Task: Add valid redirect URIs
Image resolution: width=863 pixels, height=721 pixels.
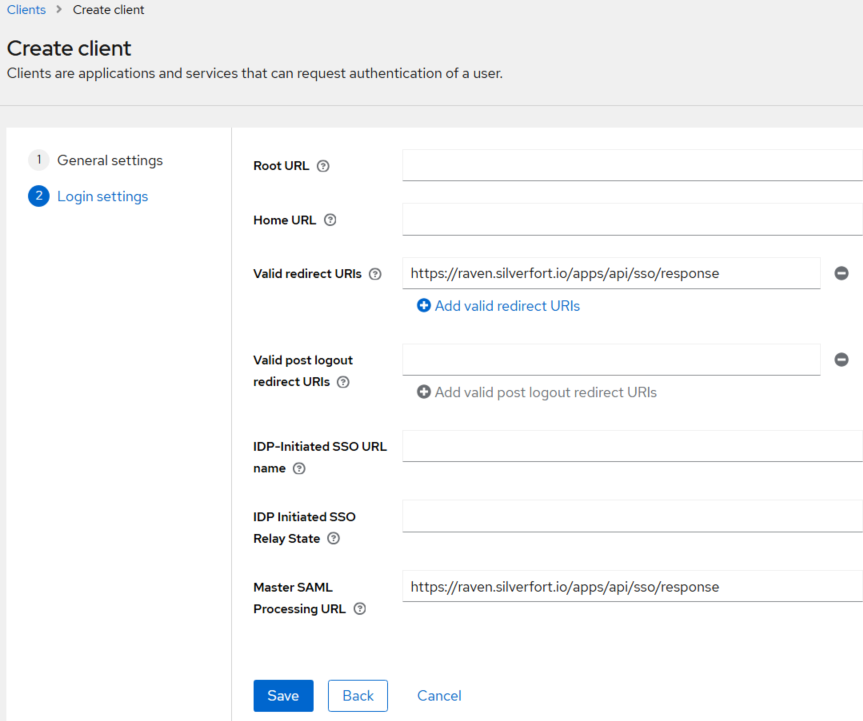Action: [498, 306]
